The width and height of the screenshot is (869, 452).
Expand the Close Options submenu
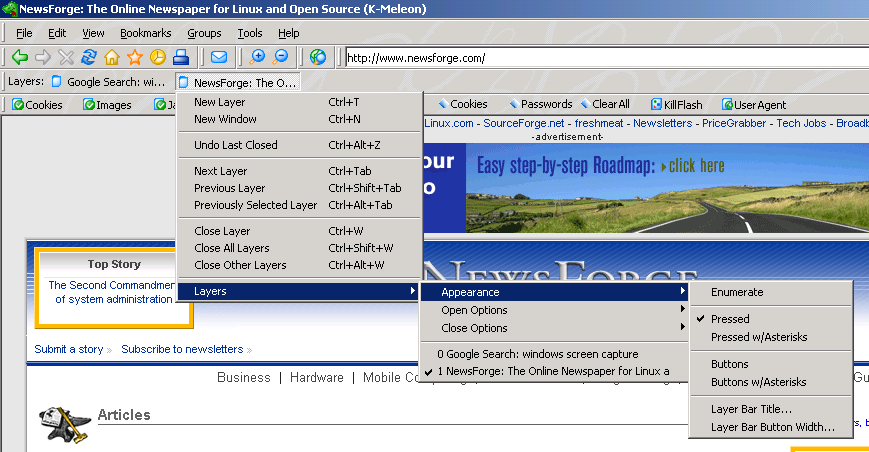coord(554,328)
